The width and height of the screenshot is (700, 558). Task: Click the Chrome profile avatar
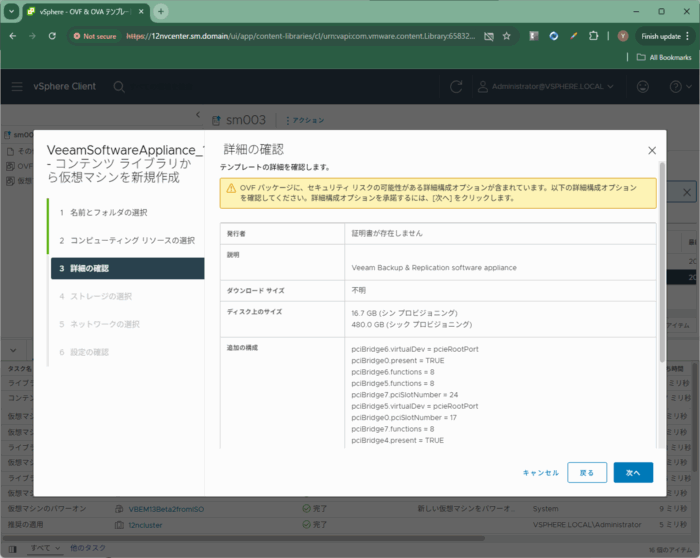tap(623, 36)
